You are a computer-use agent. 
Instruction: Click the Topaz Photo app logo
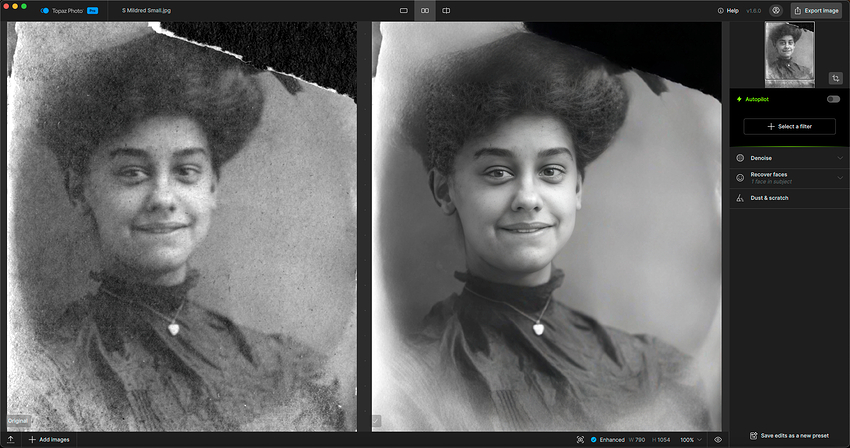pyautogui.click(x=44, y=10)
